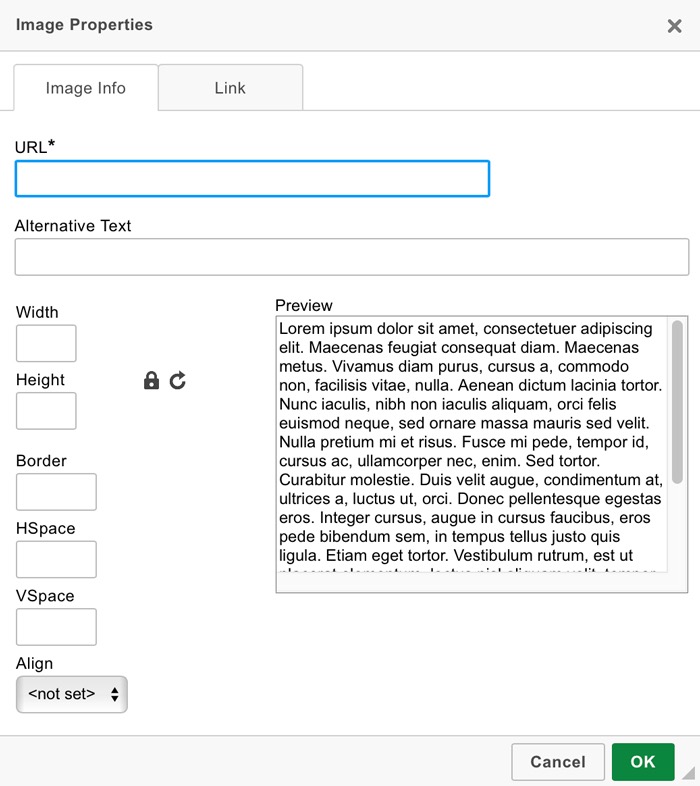Focus the Alternative Text field
Image resolution: width=700 pixels, height=786 pixels.
point(352,257)
